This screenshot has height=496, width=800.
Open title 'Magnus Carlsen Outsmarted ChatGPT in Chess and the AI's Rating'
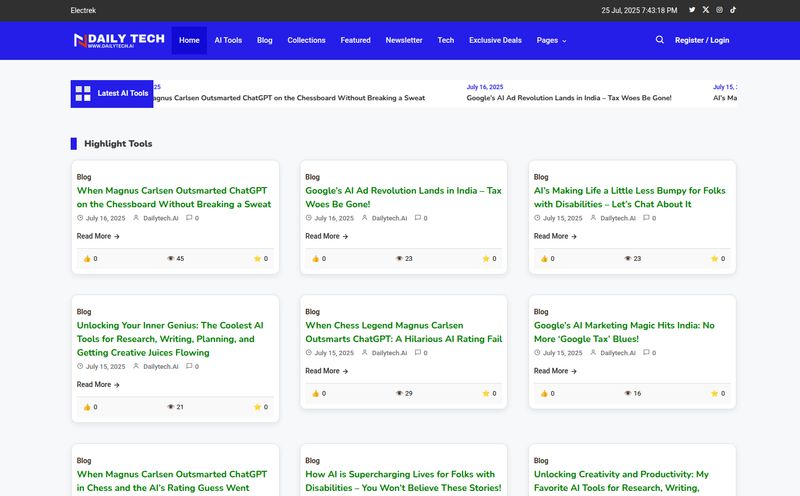tap(172, 481)
